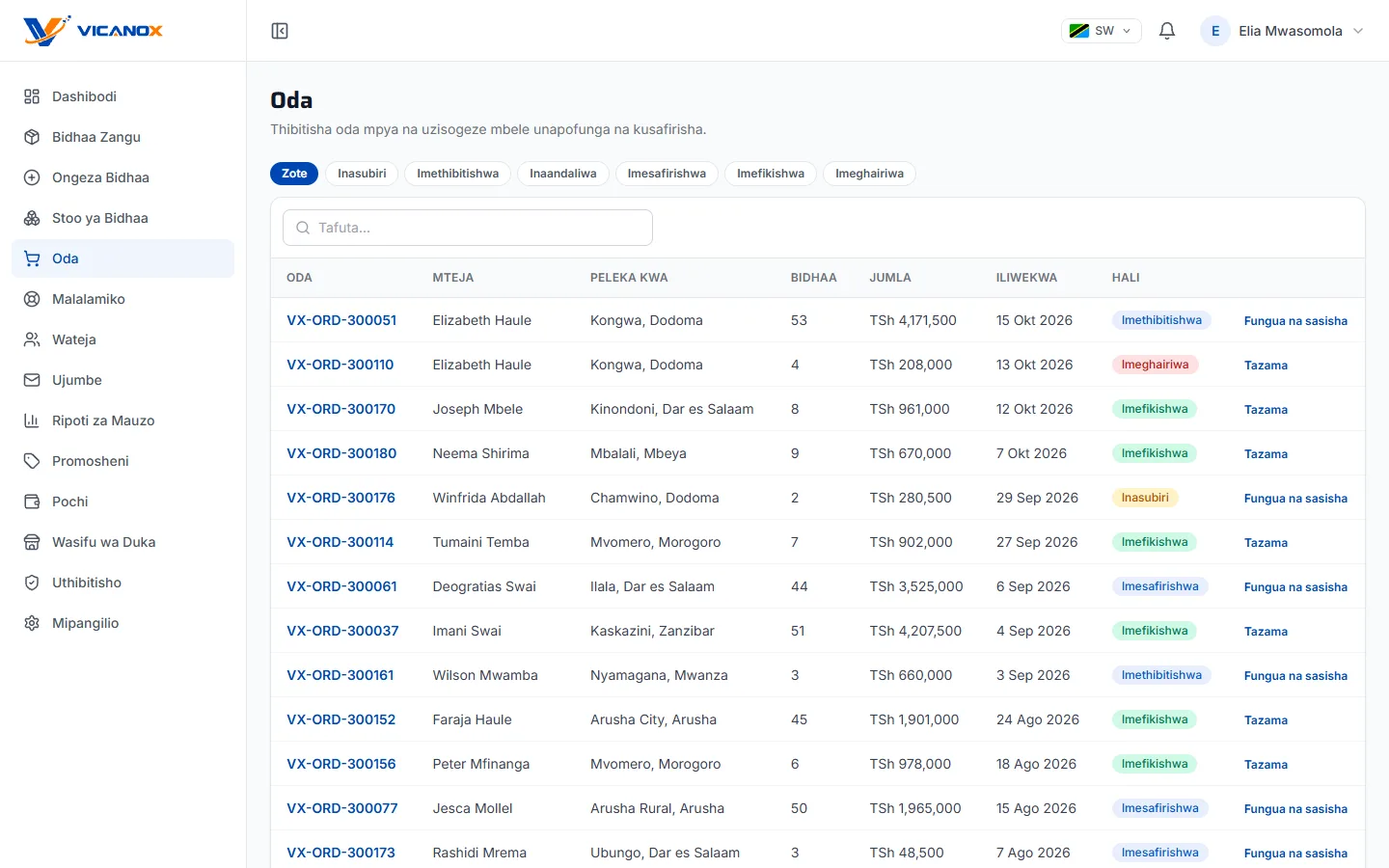Click Fungua na sasisha for VX-ORD-300061

1295,587
